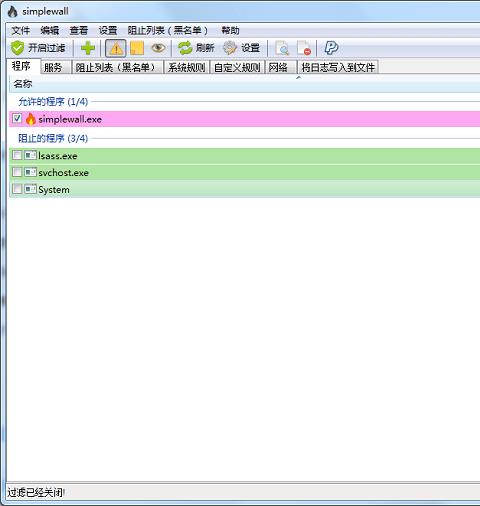
Task: Open the 阻止列表（黑名单） menu in menu bar
Action: pyautogui.click(x=168, y=31)
